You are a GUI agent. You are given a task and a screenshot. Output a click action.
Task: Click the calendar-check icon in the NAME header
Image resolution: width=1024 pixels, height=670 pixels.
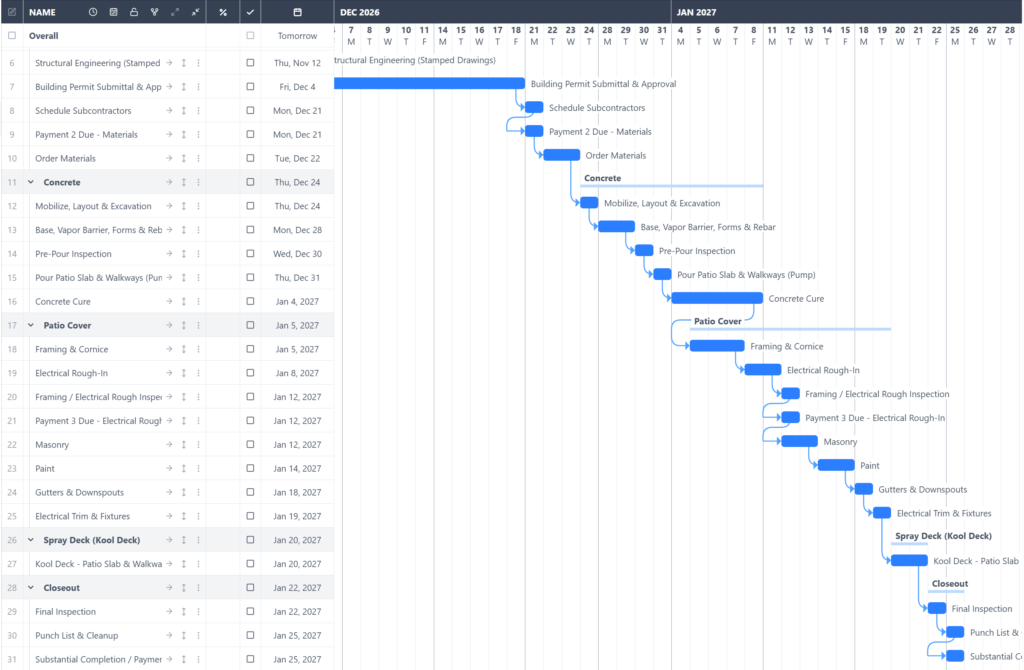(113, 12)
